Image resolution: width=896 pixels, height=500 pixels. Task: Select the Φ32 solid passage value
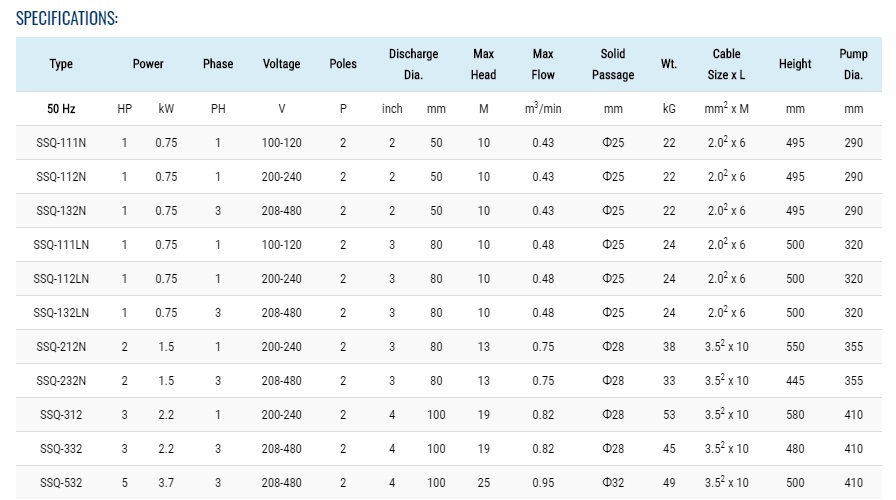(613, 483)
